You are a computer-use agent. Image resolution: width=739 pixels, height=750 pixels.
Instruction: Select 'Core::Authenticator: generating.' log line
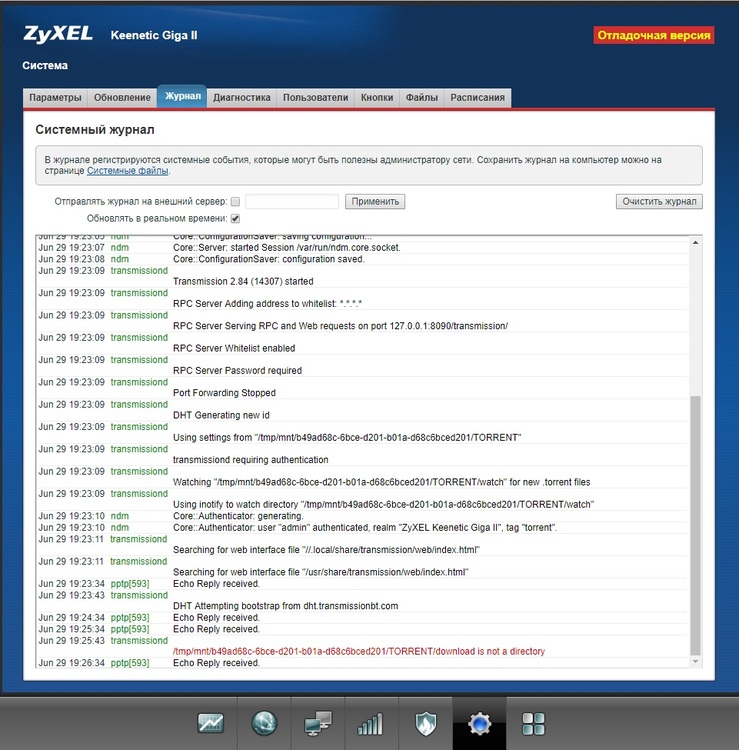pos(238,516)
